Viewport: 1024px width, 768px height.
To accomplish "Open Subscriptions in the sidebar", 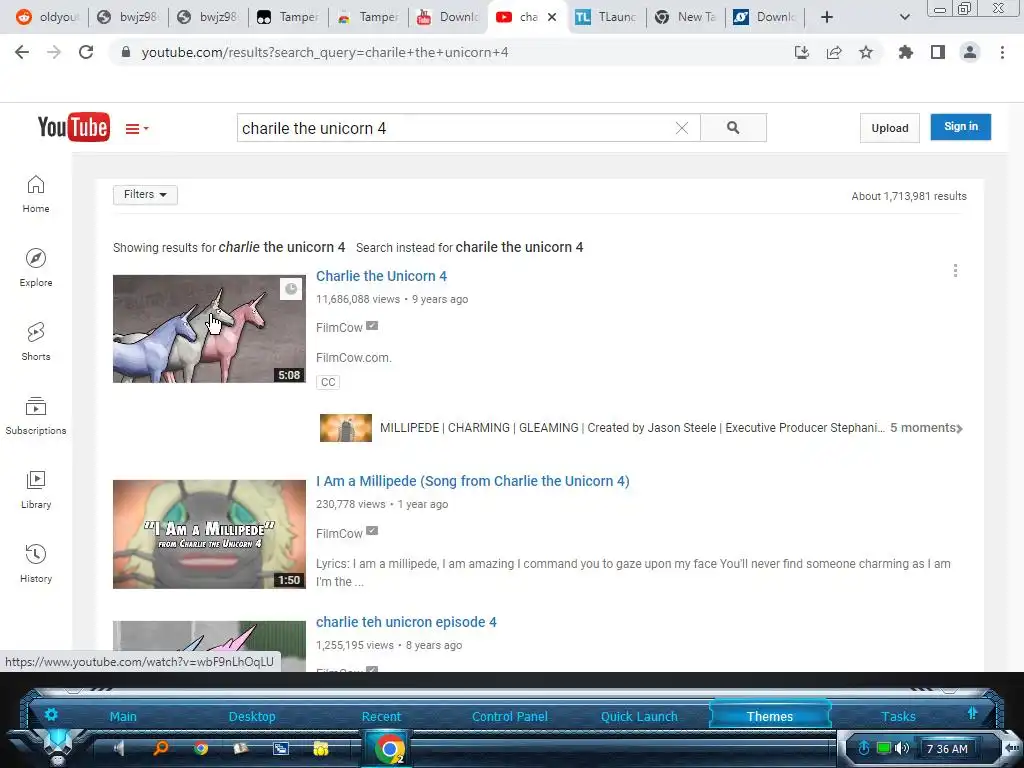I will click(x=36, y=416).
